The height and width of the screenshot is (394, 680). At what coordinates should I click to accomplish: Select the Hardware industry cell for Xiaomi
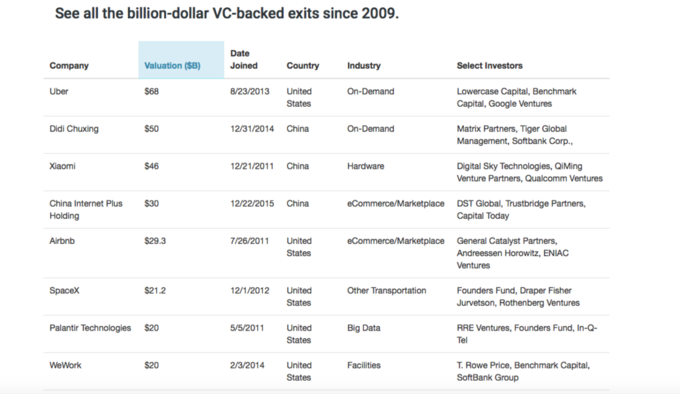[366, 166]
